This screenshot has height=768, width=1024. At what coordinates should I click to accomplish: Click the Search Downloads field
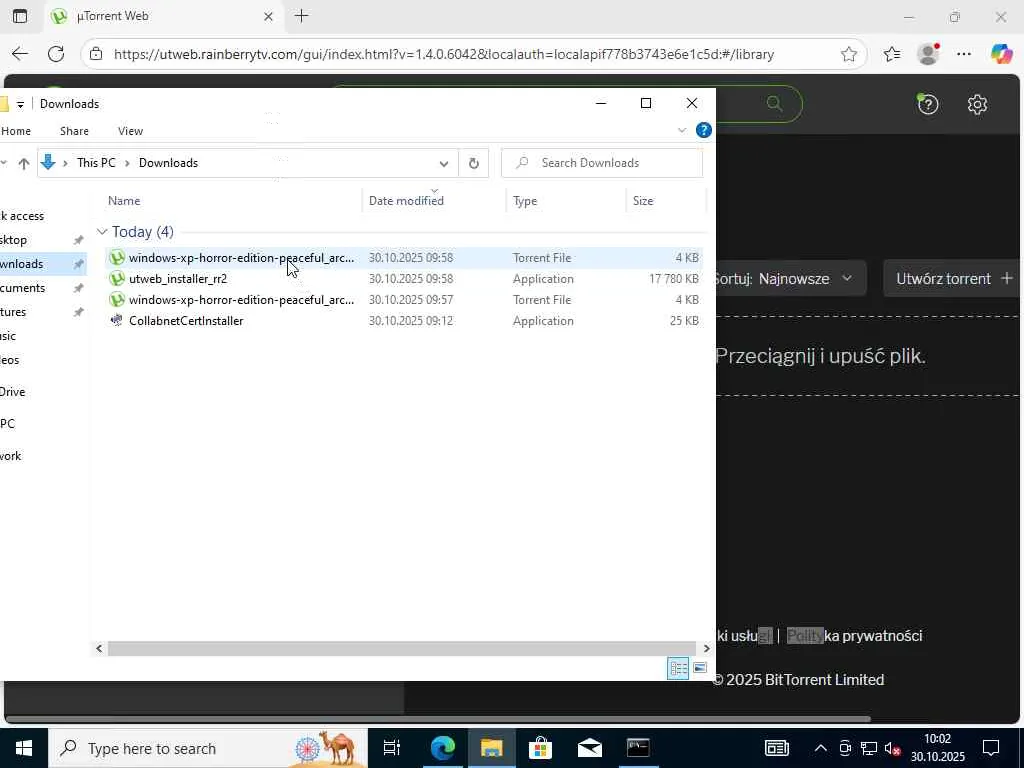(x=601, y=163)
